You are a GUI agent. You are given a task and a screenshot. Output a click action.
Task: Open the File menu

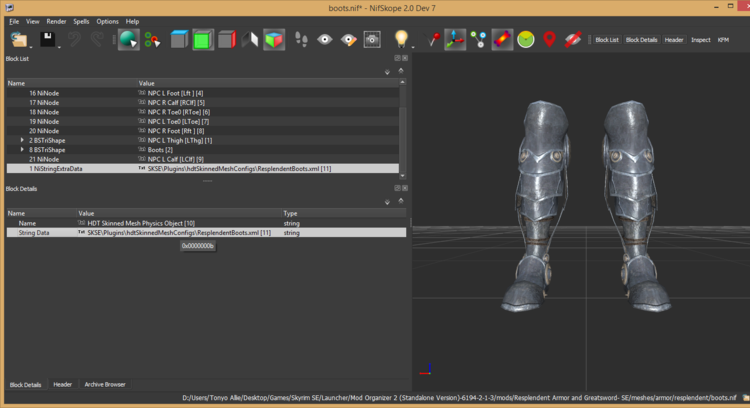14,22
